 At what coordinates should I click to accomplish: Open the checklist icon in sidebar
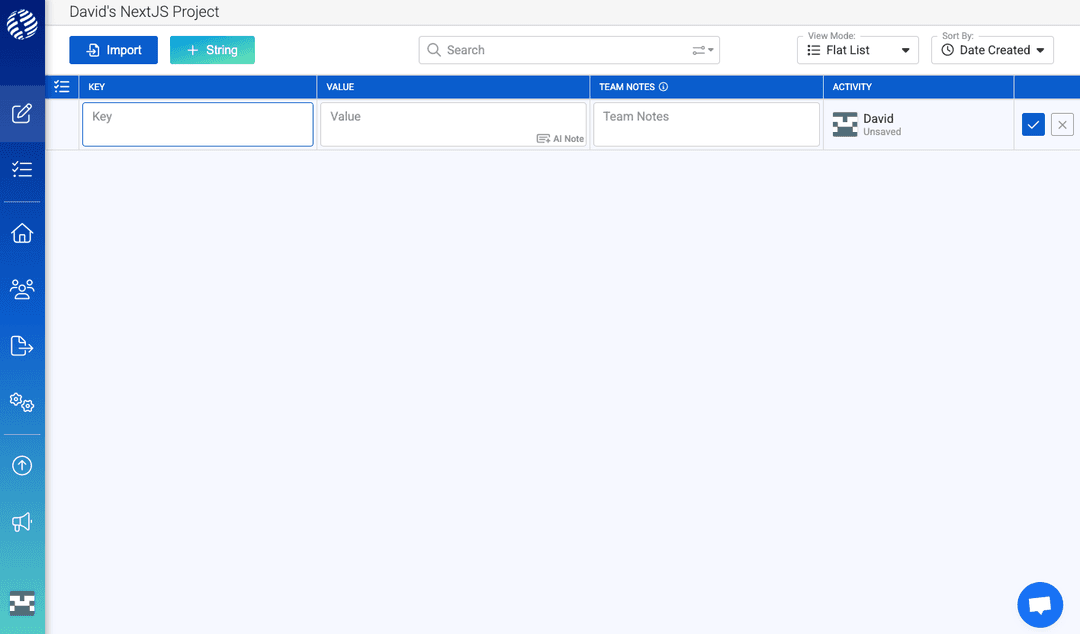coord(22,170)
